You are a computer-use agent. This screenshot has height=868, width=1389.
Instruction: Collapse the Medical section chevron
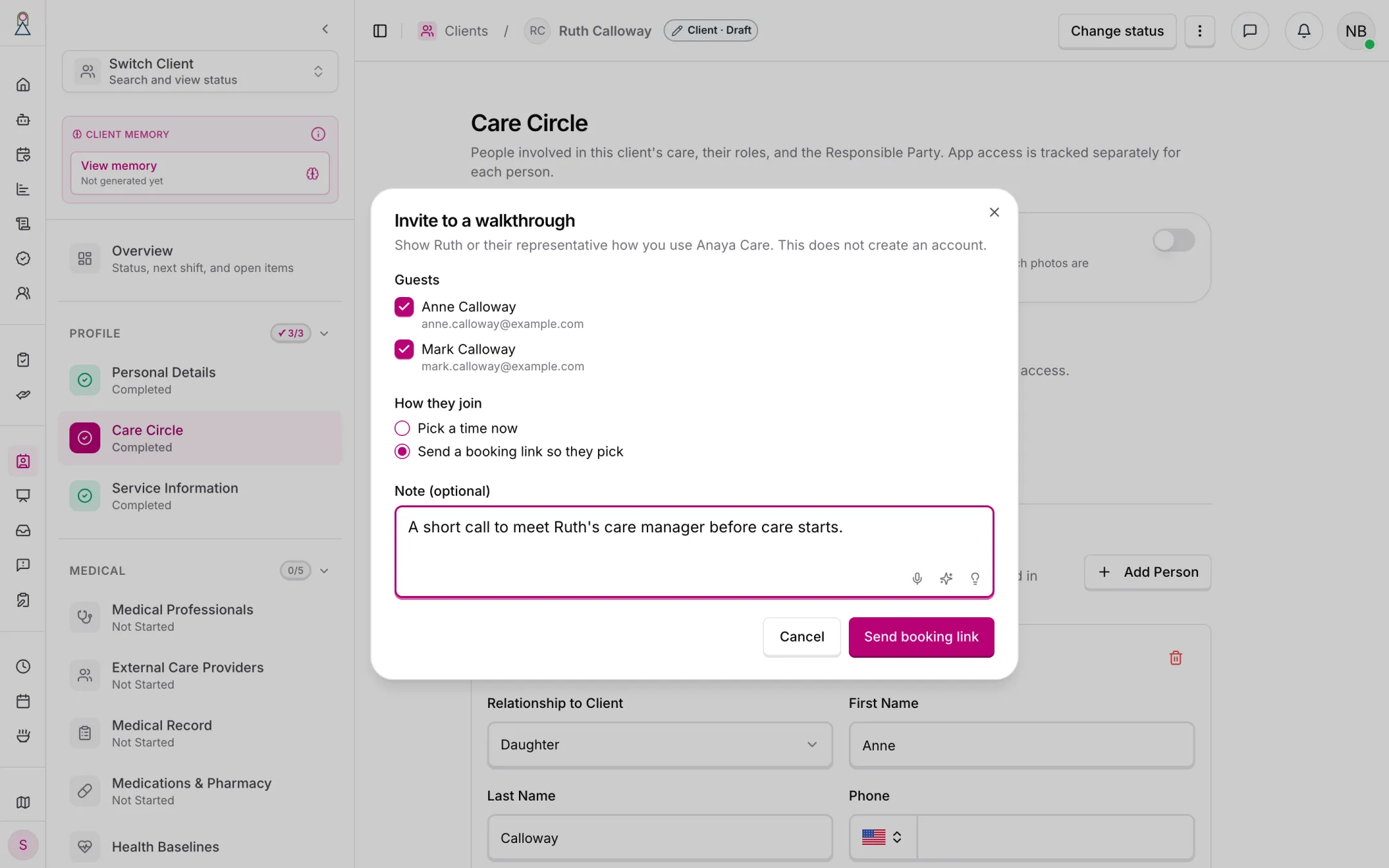[324, 570]
